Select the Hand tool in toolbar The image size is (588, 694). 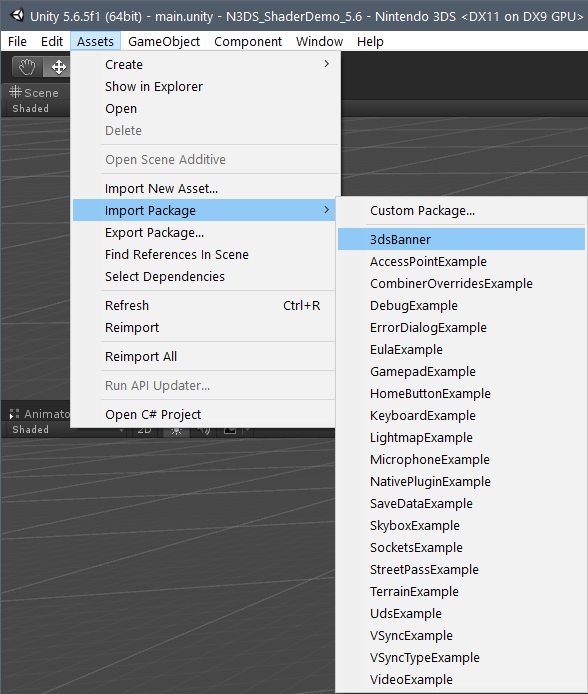click(27, 67)
